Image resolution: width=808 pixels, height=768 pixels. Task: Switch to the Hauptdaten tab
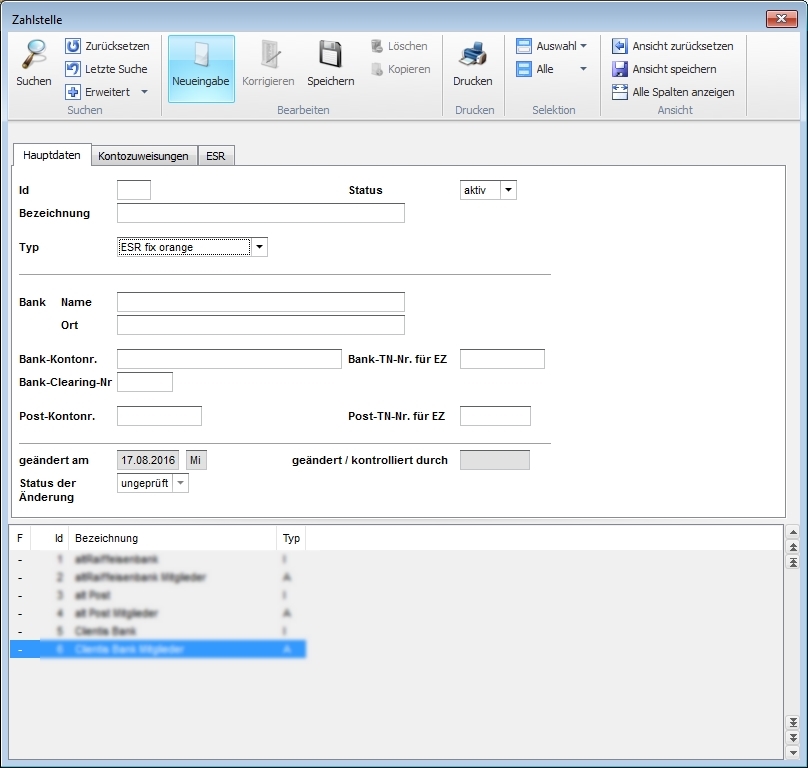pos(52,155)
